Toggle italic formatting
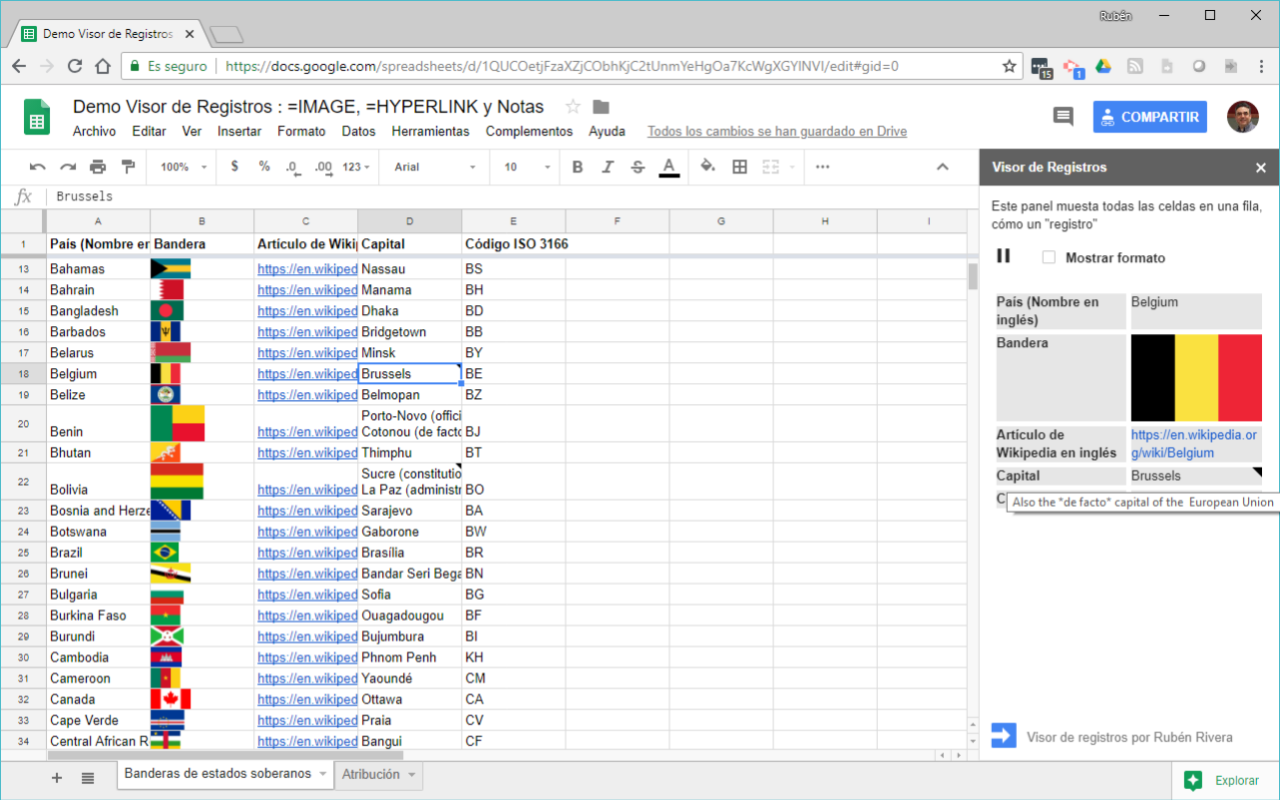The width and height of the screenshot is (1280, 800). tap(607, 167)
